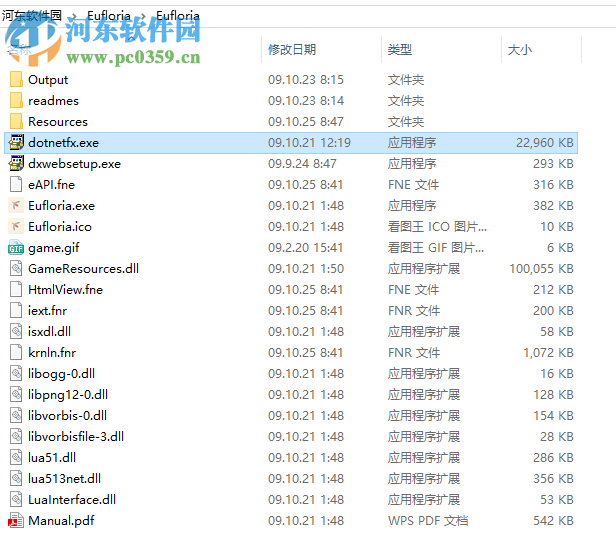This screenshot has height=533, width=616.
Task: Click the date 09.10.21 12:19
Action: tap(309, 143)
